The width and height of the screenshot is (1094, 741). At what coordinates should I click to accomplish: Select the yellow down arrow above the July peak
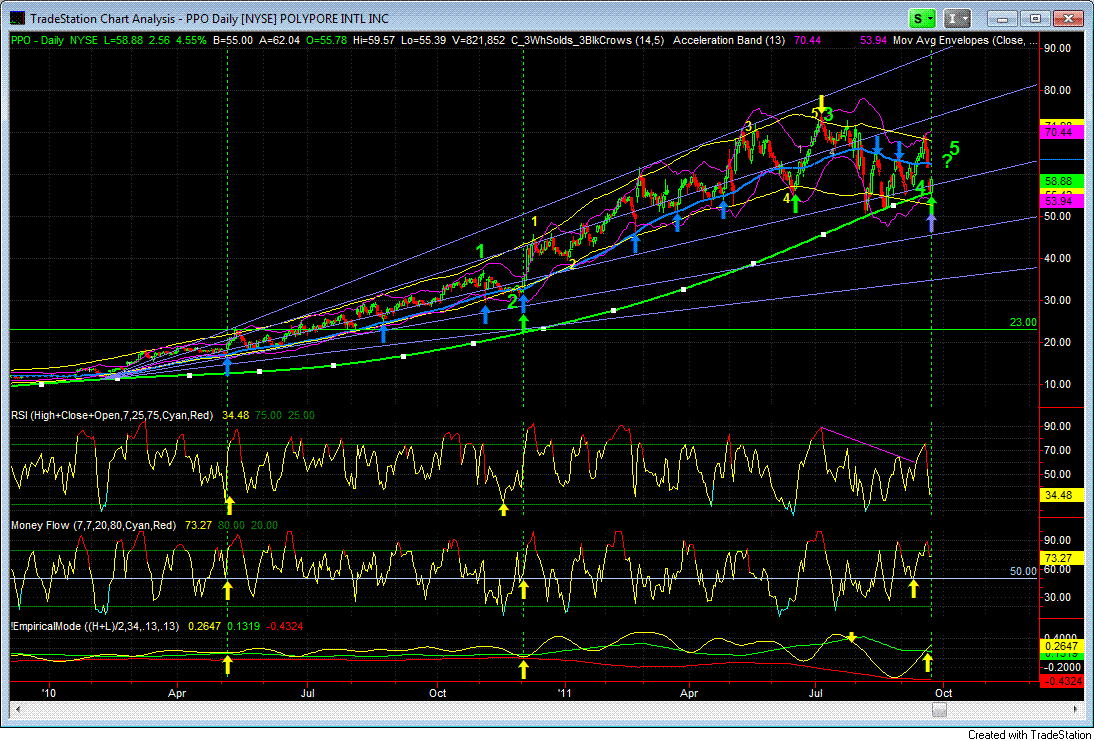[823, 103]
